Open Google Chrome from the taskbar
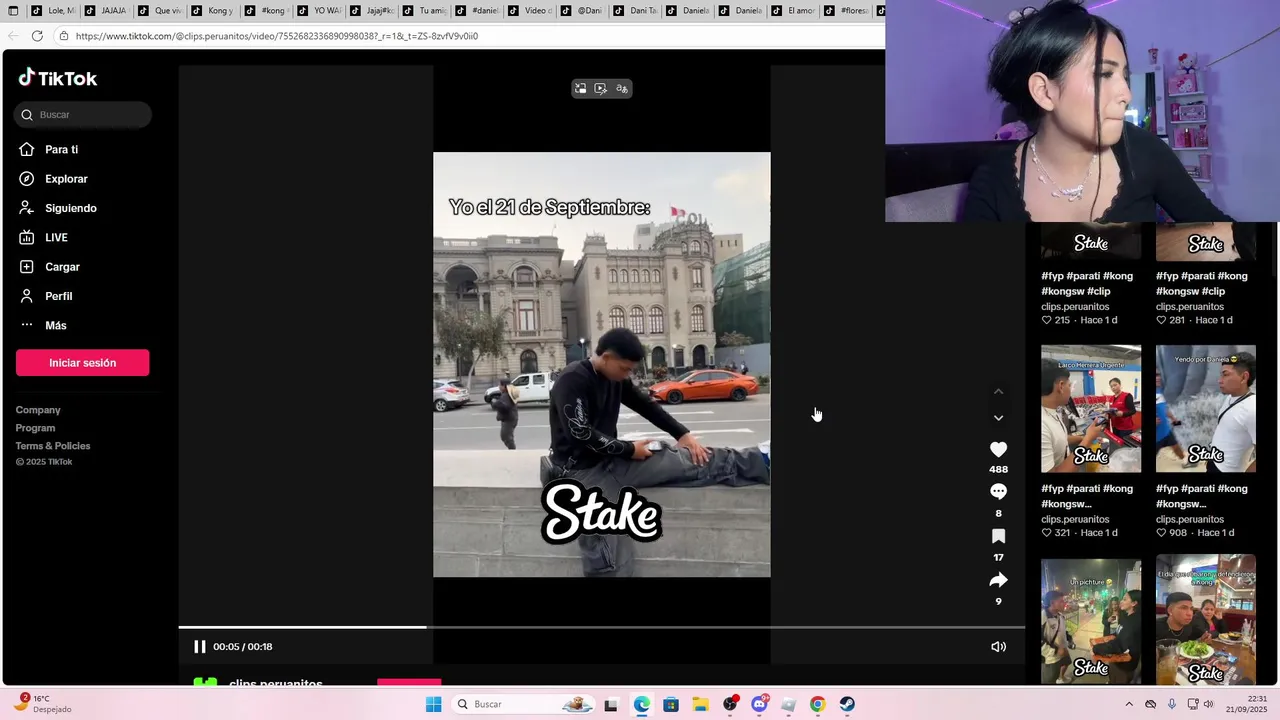 point(817,705)
